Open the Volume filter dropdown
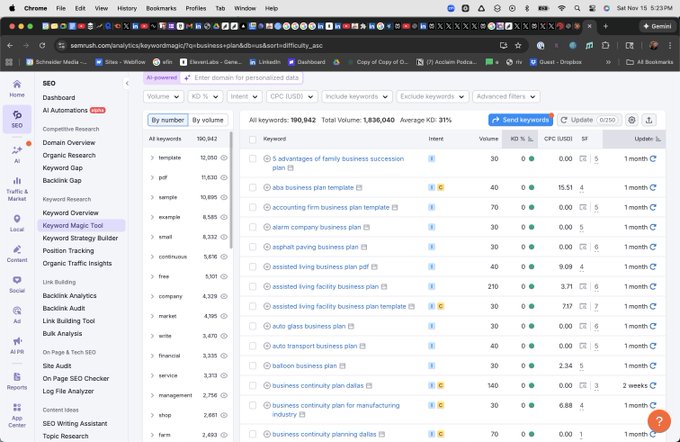Viewport: 680px width, 442px height. 163,96
